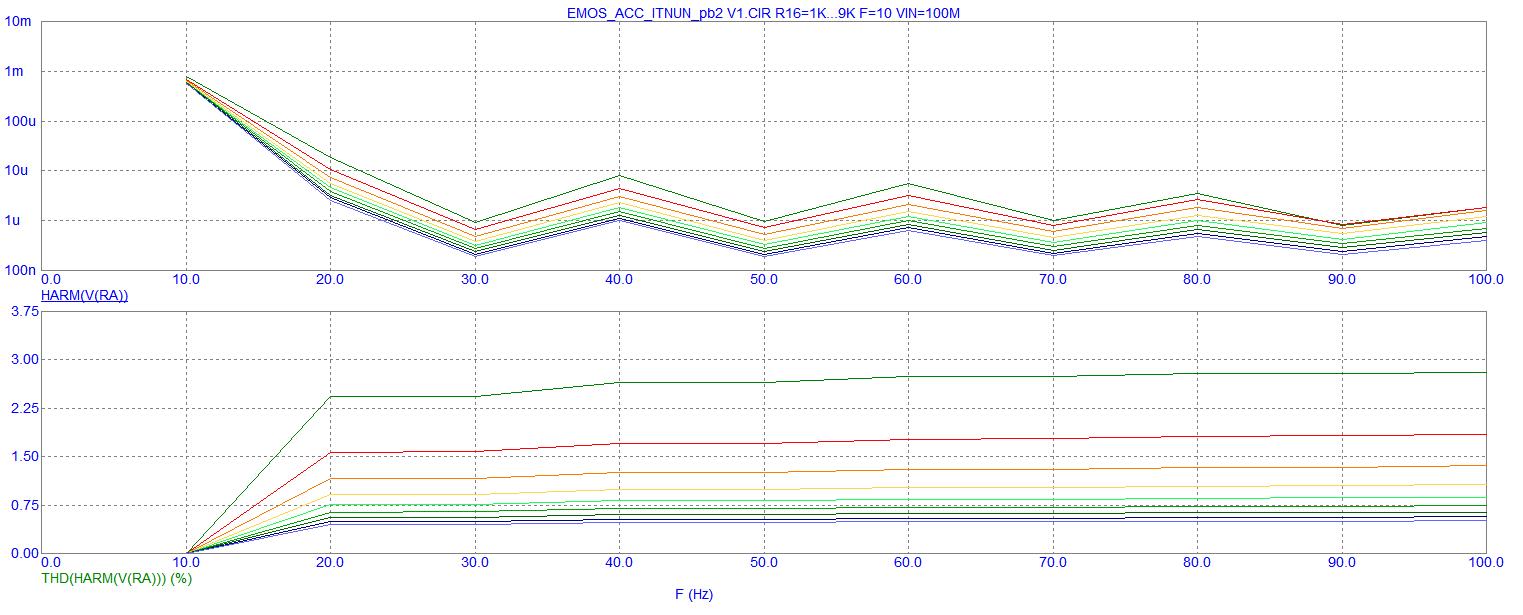Viewport: 1523px width, 615px height.
Task: Click 90.0 on the THD plot x-axis
Action: click(1342, 563)
